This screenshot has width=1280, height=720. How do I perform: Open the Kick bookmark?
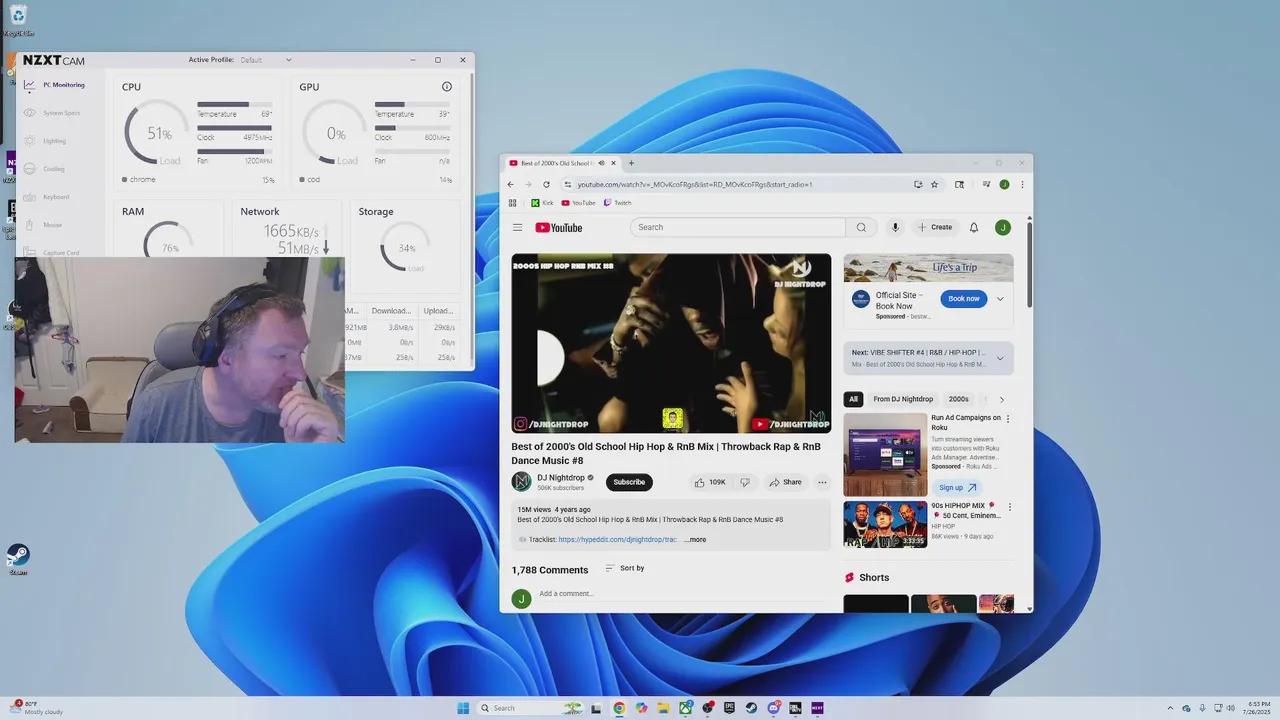tap(542, 203)
